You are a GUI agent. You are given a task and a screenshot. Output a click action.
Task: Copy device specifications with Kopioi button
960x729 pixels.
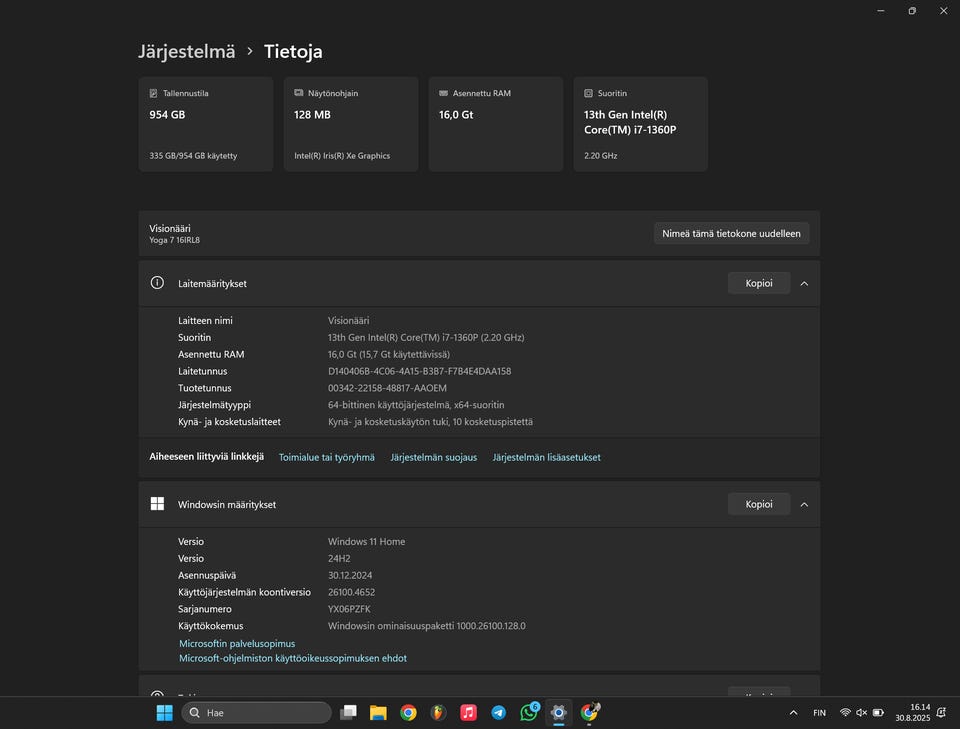click(x=758, y=283)
